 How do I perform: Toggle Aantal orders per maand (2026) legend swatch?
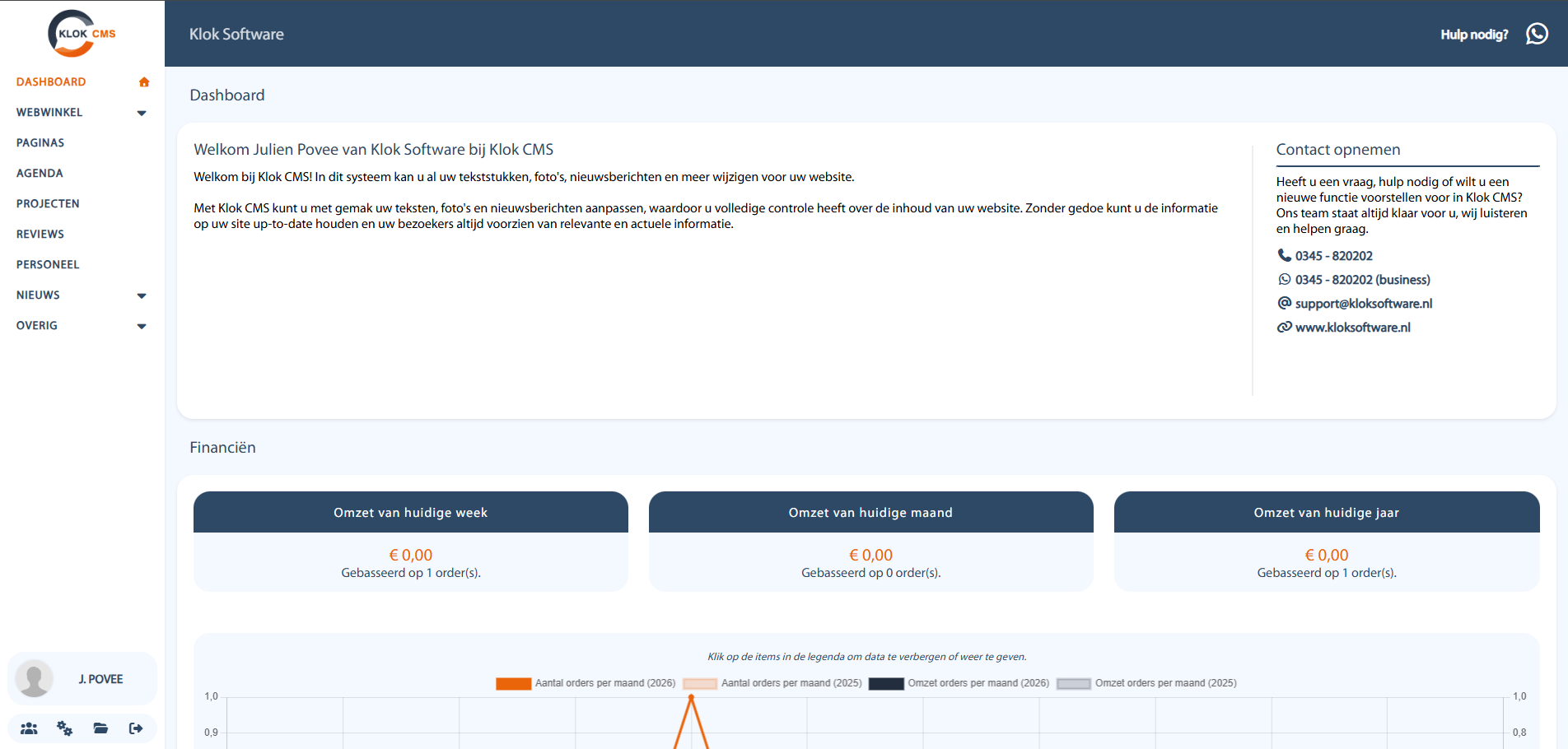pos(513,683)
